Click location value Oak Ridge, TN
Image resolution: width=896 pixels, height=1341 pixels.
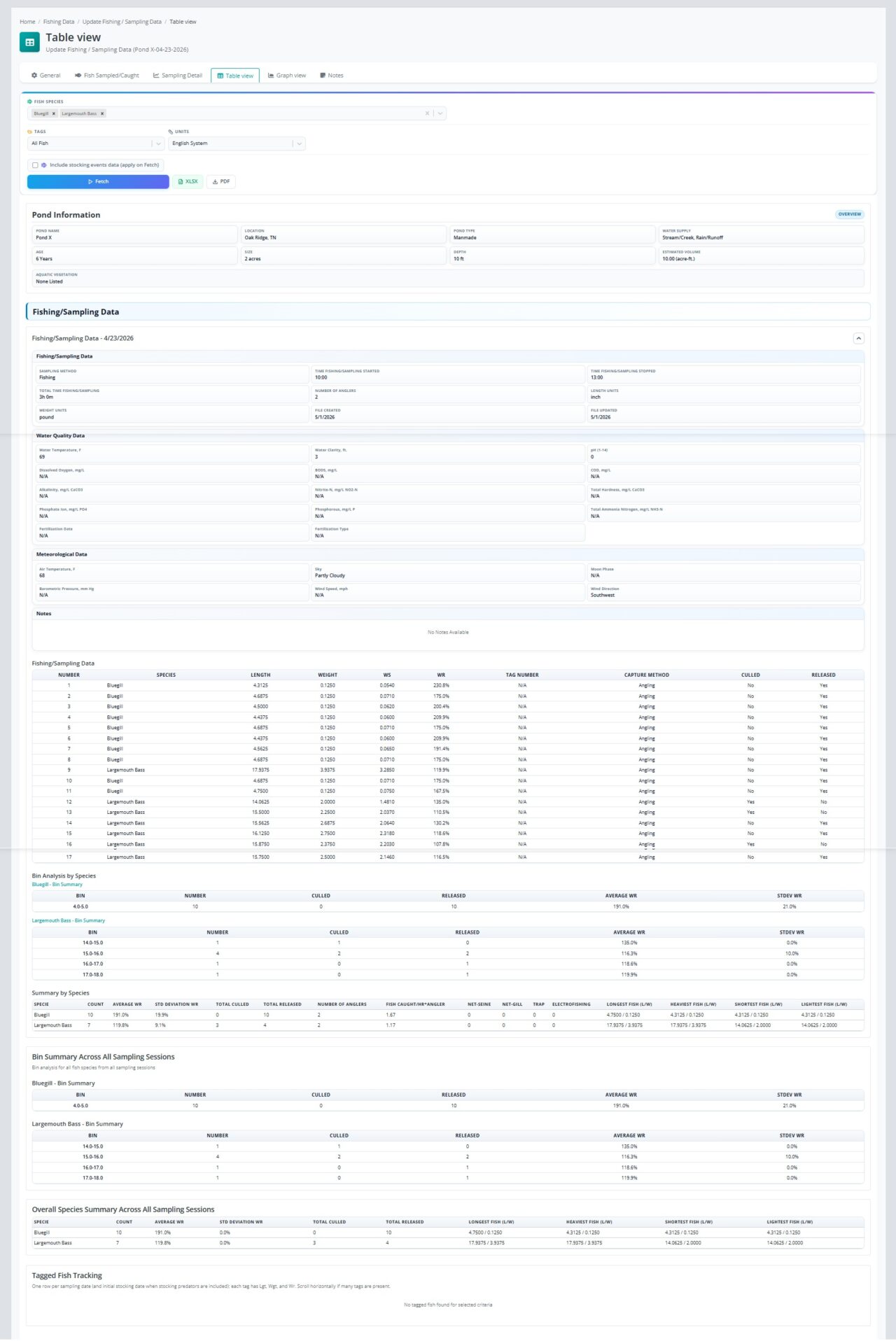260,238
